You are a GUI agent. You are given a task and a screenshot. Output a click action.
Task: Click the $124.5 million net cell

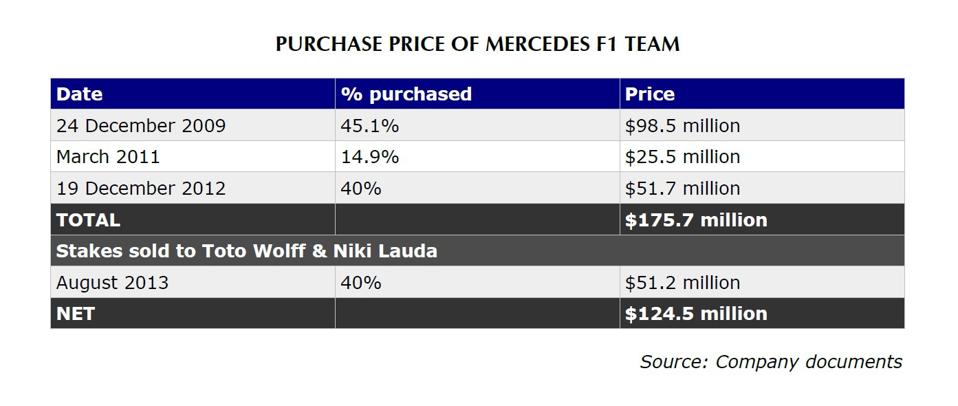click(x=696, y=313)
